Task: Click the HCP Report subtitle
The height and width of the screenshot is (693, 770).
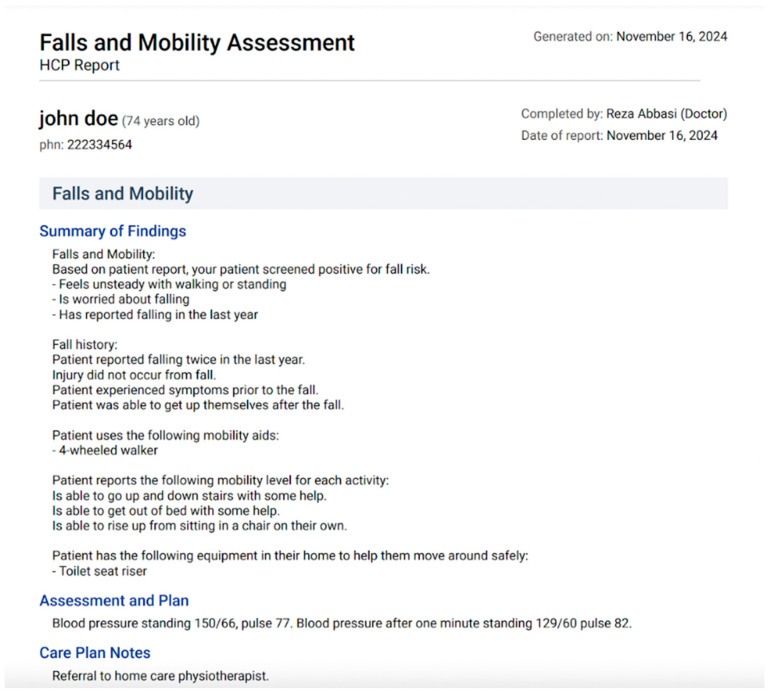Action: click(79, 64)
